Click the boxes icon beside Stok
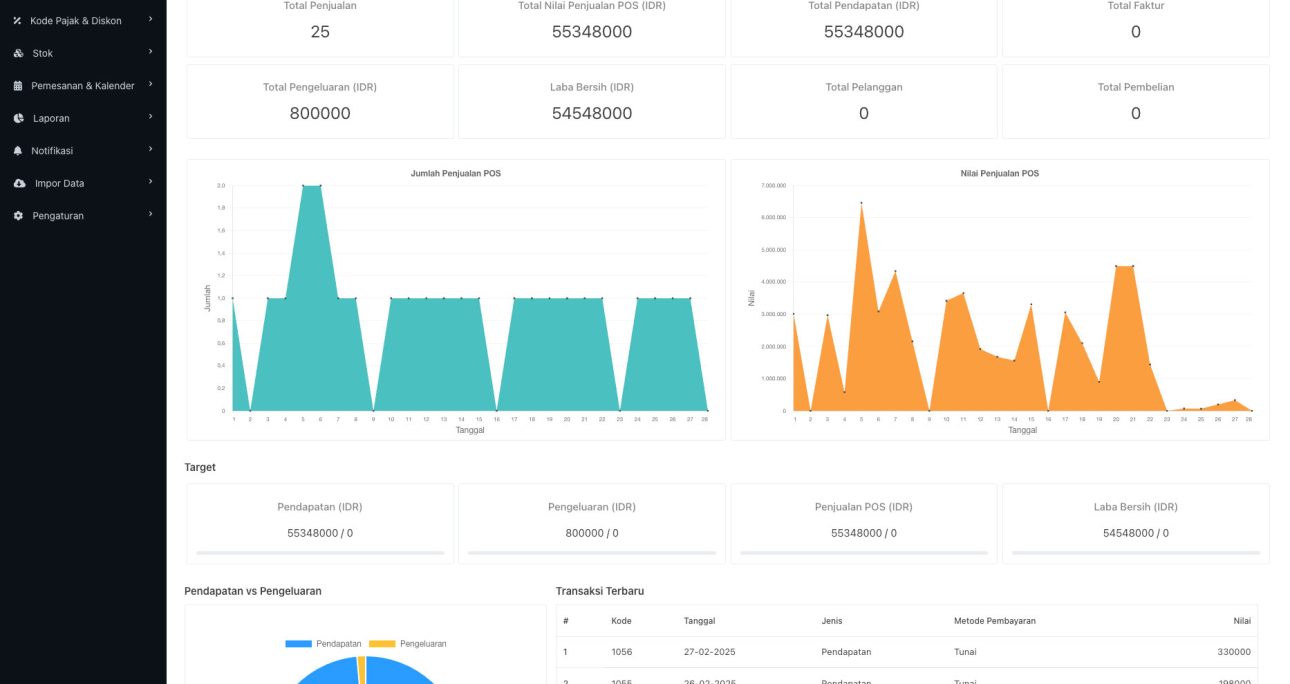Image resolution: width=1290 pixels, height=684 pixels. tap(18, 53)
